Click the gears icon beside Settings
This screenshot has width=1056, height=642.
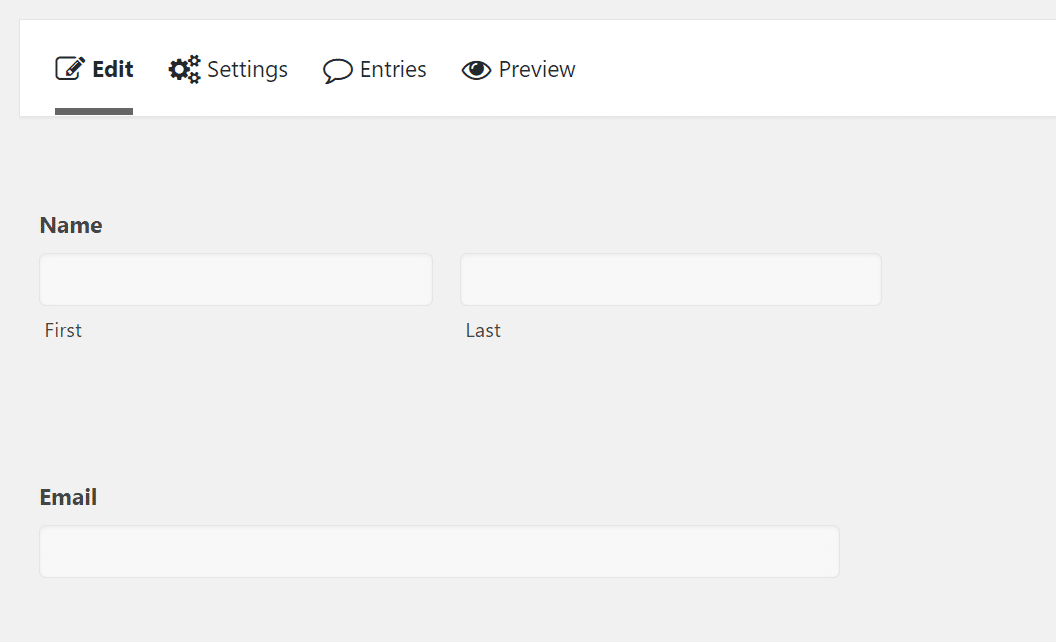pyautogui.click(x=183, y=69)
